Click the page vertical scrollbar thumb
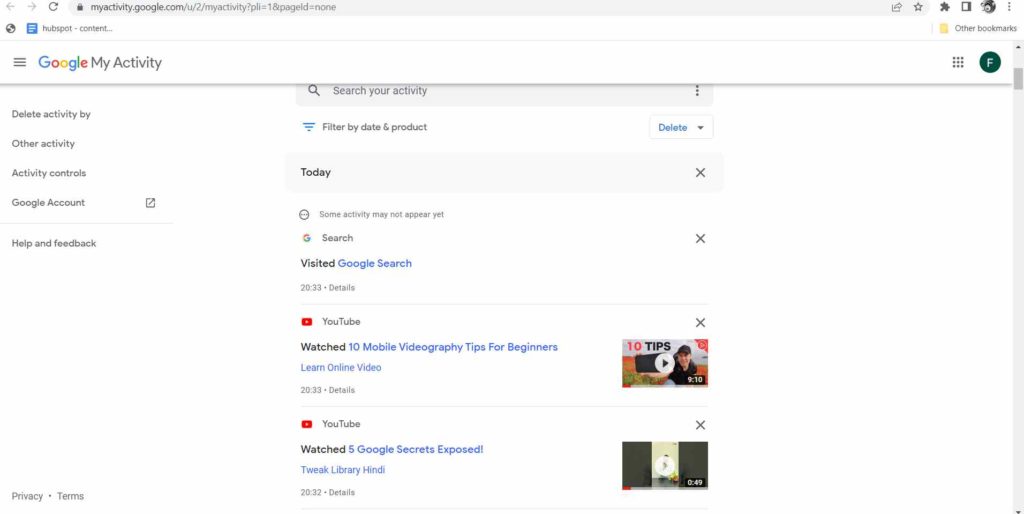This screenshot has height=514, width=1024. pos(1017,78)
